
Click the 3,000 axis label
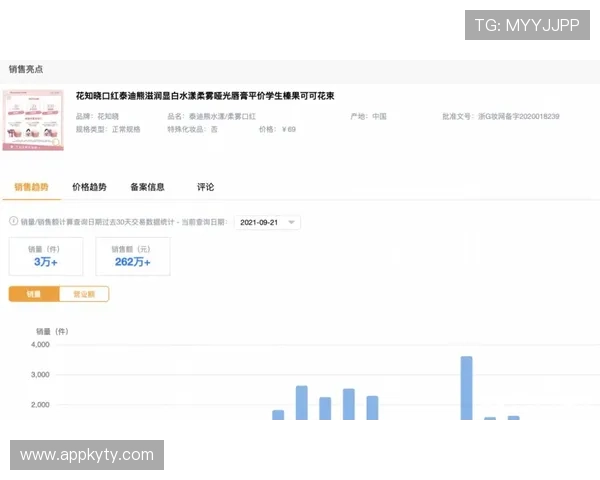pos(40,374)
